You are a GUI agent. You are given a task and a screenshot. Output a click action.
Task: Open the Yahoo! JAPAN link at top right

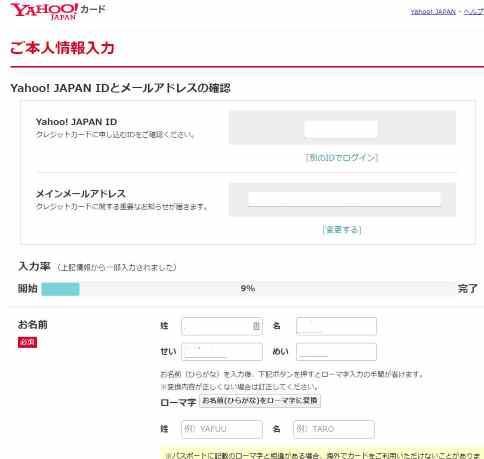point(433,12)
